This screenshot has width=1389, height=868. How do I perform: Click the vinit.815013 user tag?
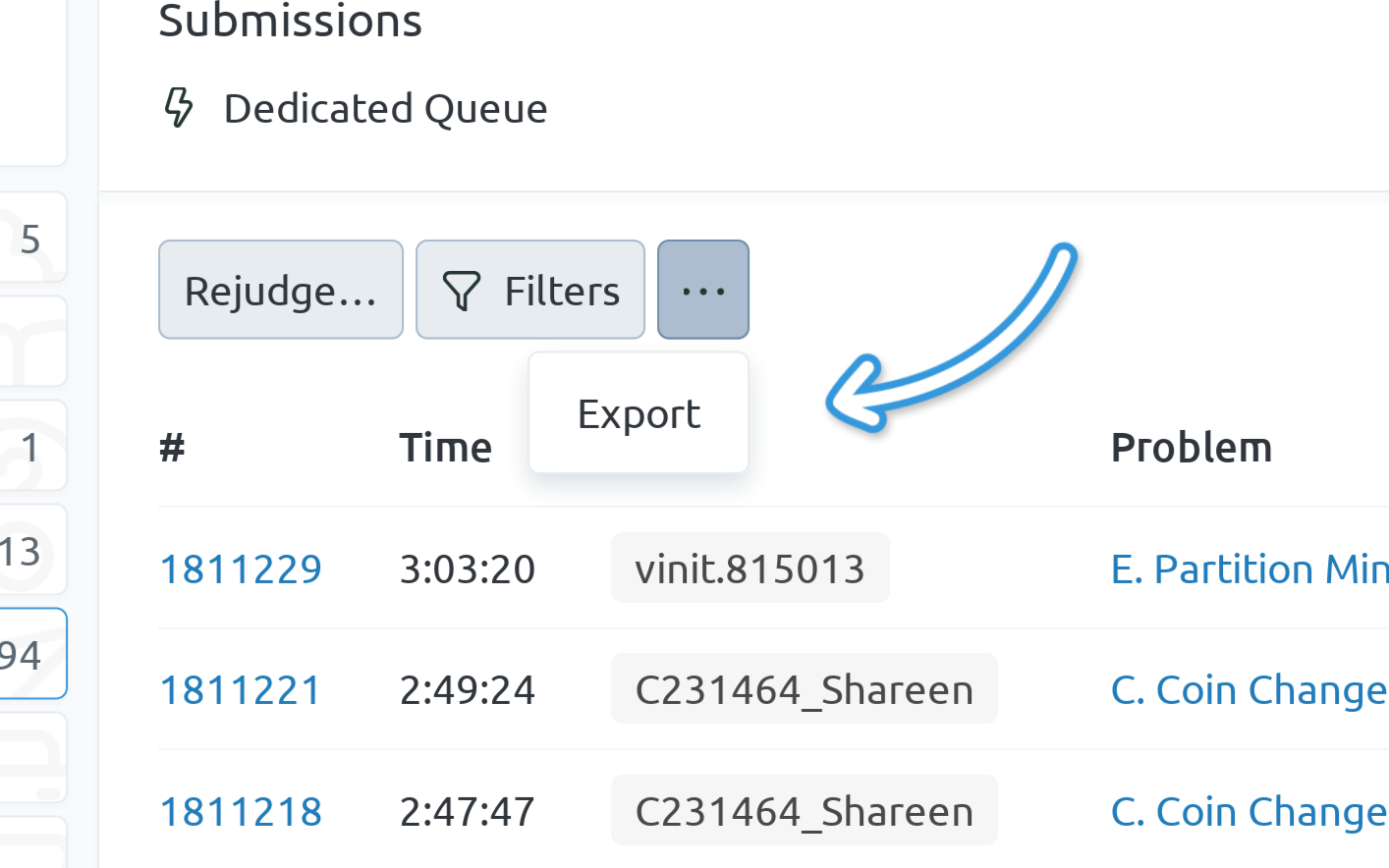(750, 570)
